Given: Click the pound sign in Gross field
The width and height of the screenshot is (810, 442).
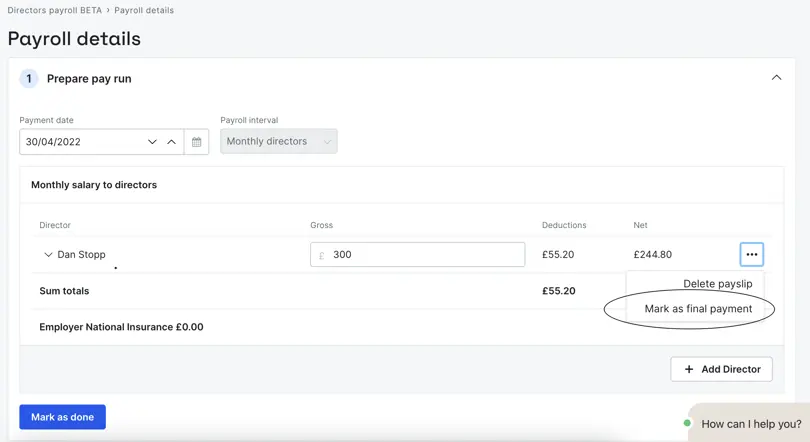Looking at the screenshot, I should (x=321, y=255).
